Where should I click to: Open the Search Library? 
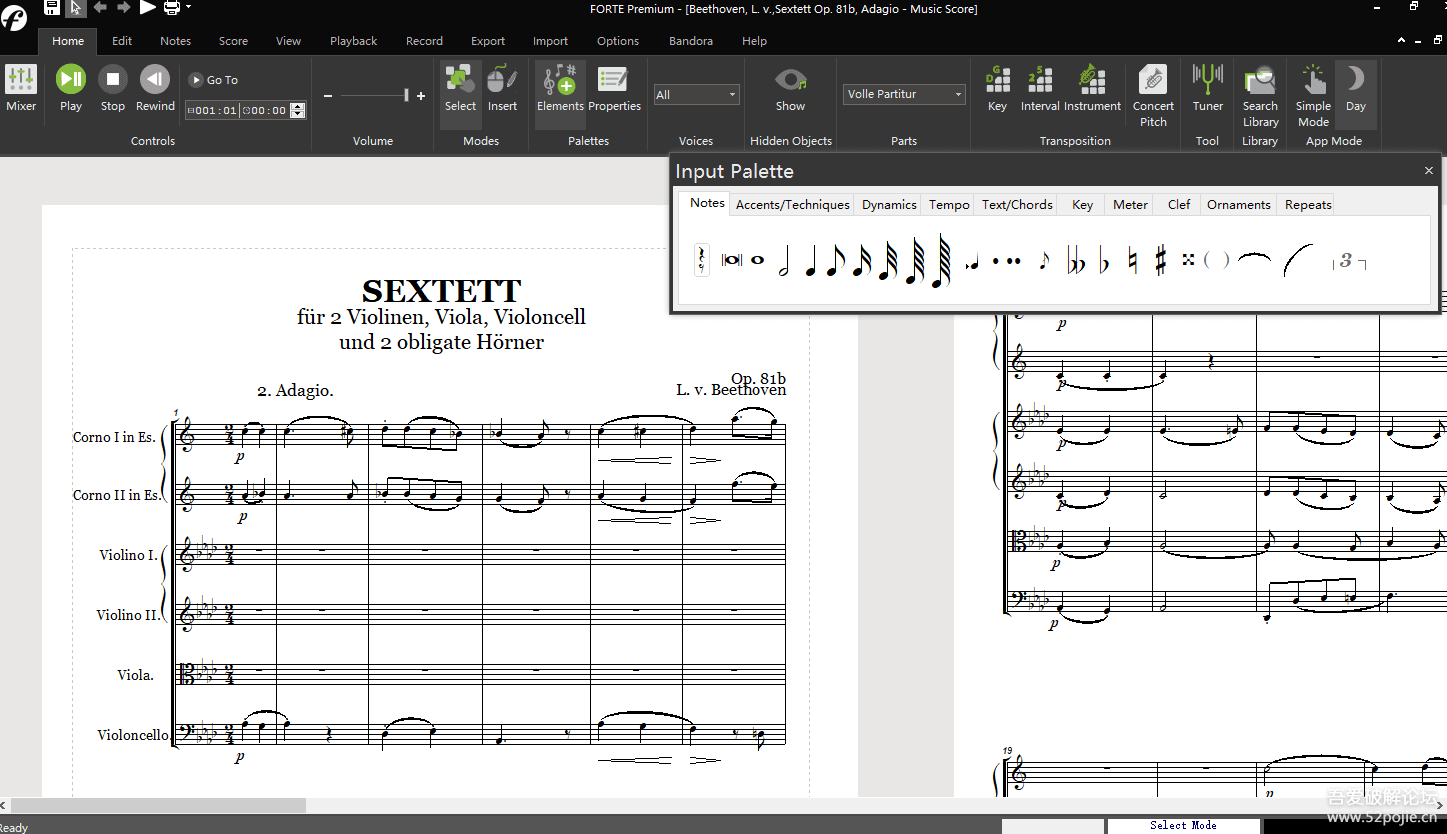pyautogui.click(x=1260, y=96)
